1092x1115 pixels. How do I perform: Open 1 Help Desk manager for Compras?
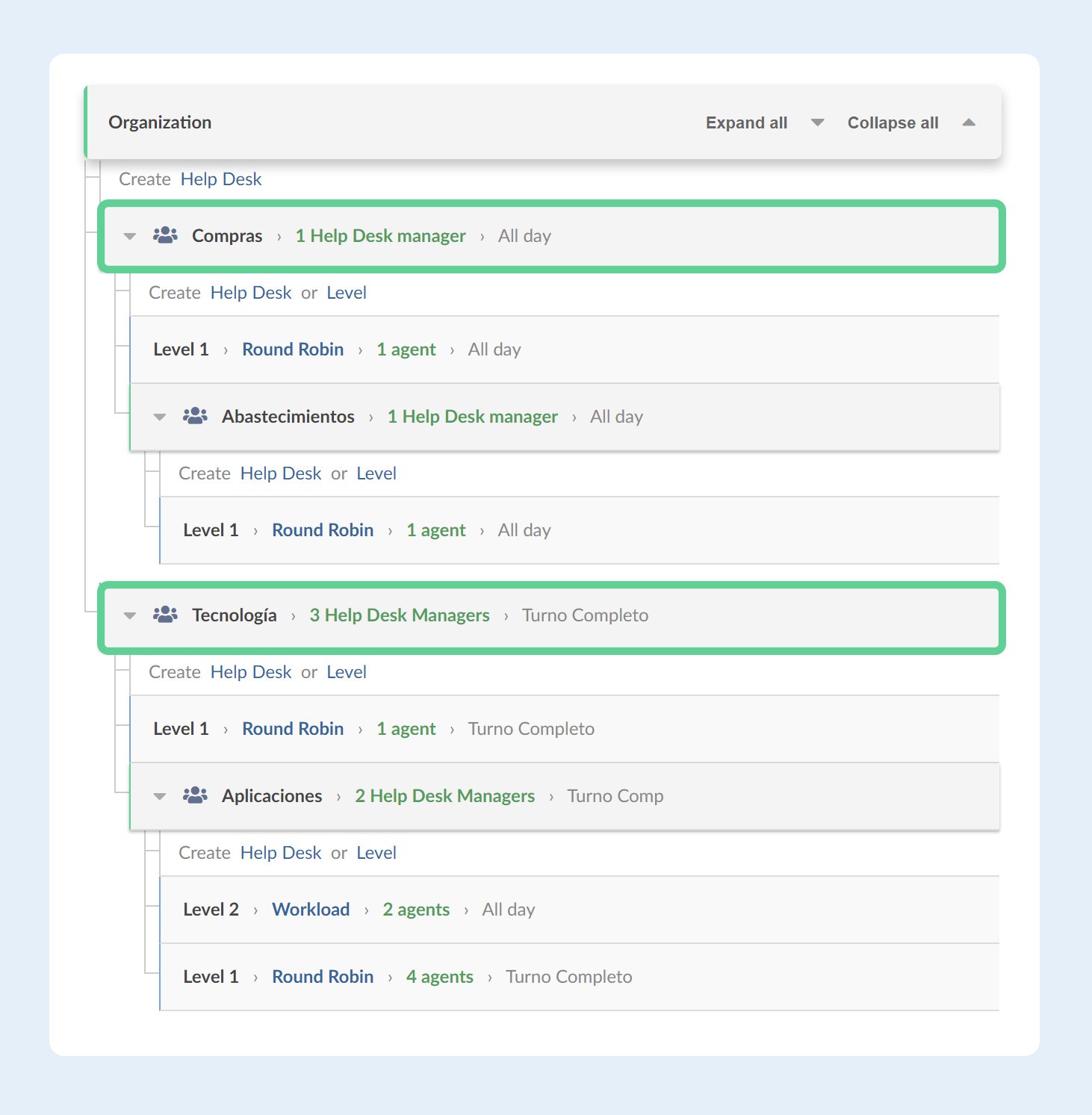tap(380, 235)
